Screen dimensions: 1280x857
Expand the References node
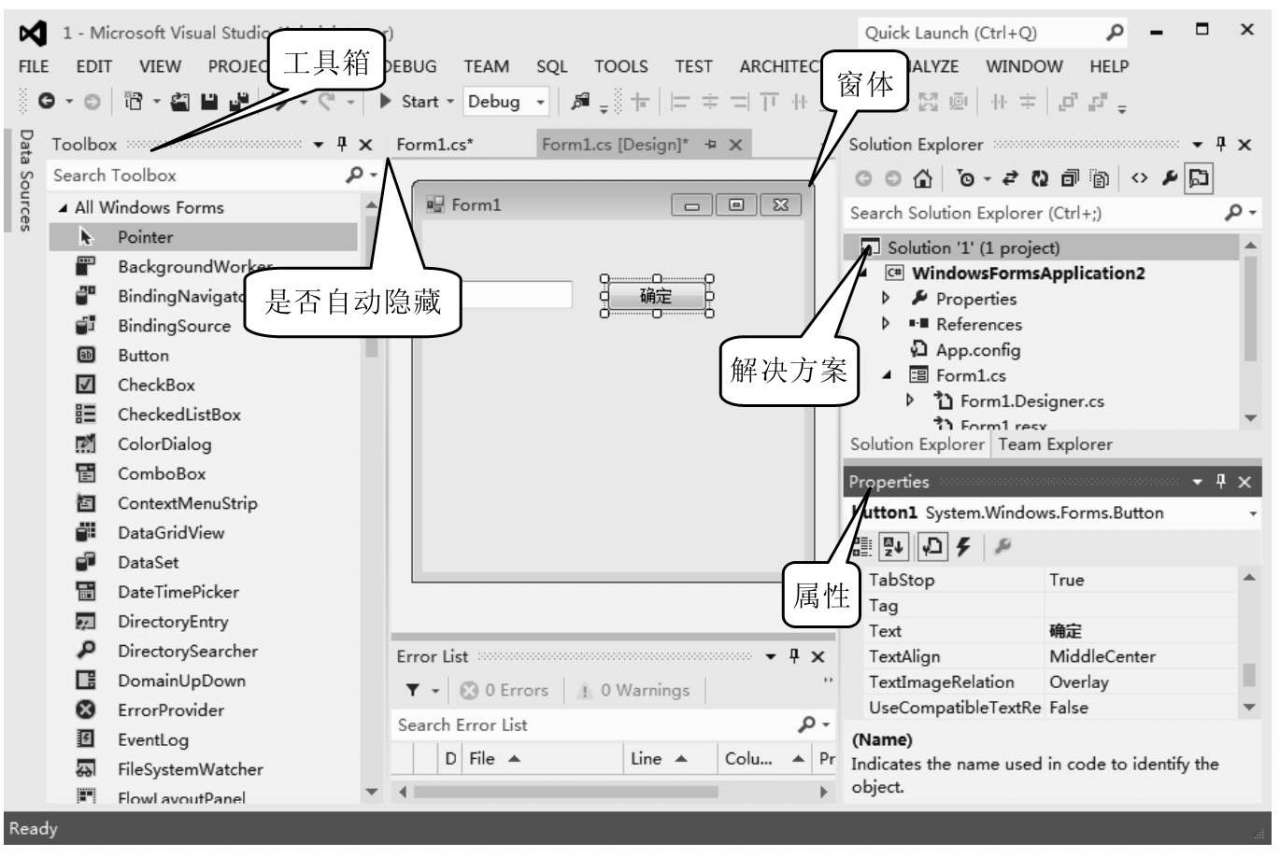tap(885, 324)
